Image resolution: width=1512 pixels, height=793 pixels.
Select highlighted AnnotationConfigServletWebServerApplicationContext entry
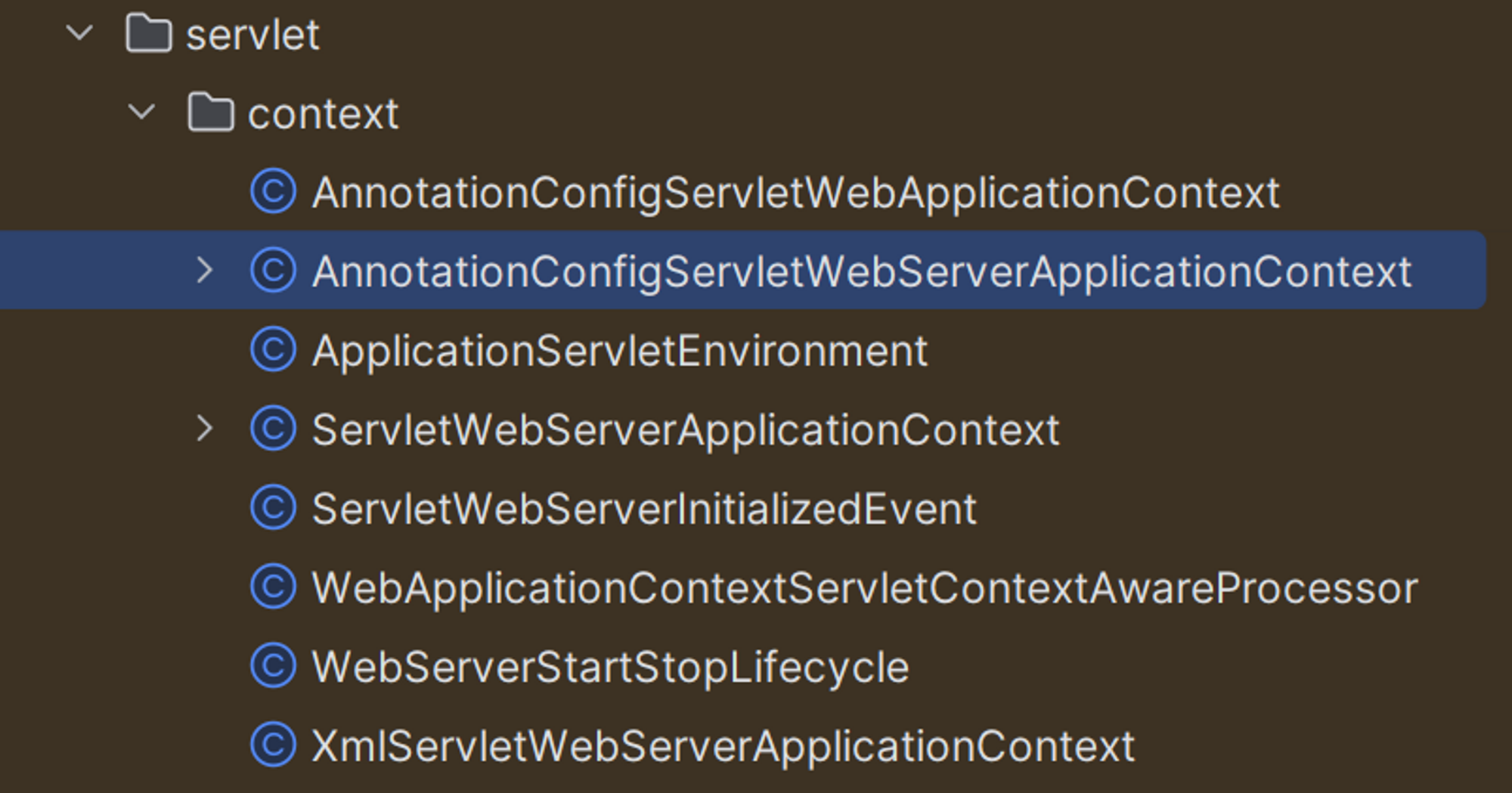tap(861, 271)
